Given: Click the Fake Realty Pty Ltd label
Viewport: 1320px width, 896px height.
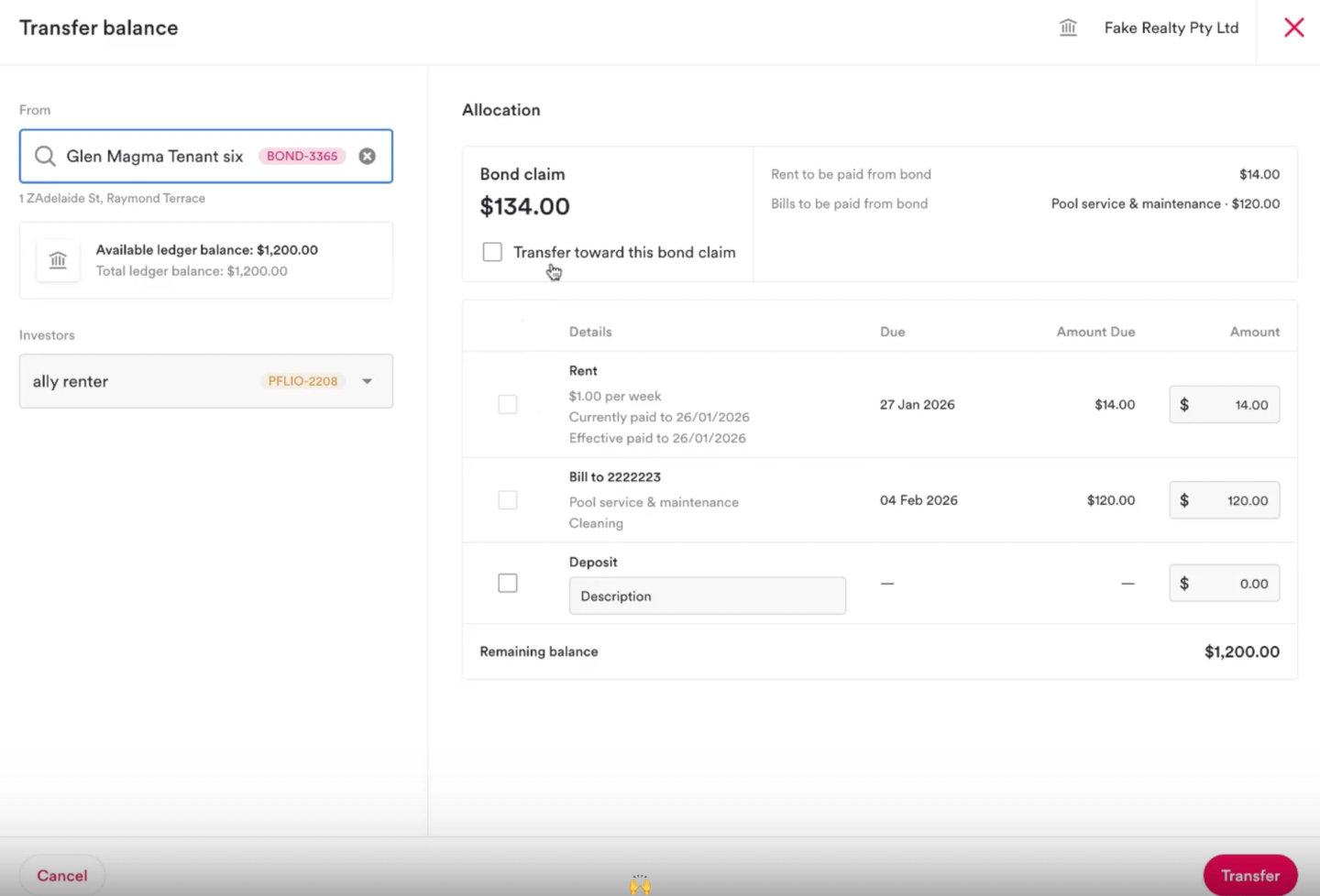Looking at the screenshot, I should [x=1171, y=27].
